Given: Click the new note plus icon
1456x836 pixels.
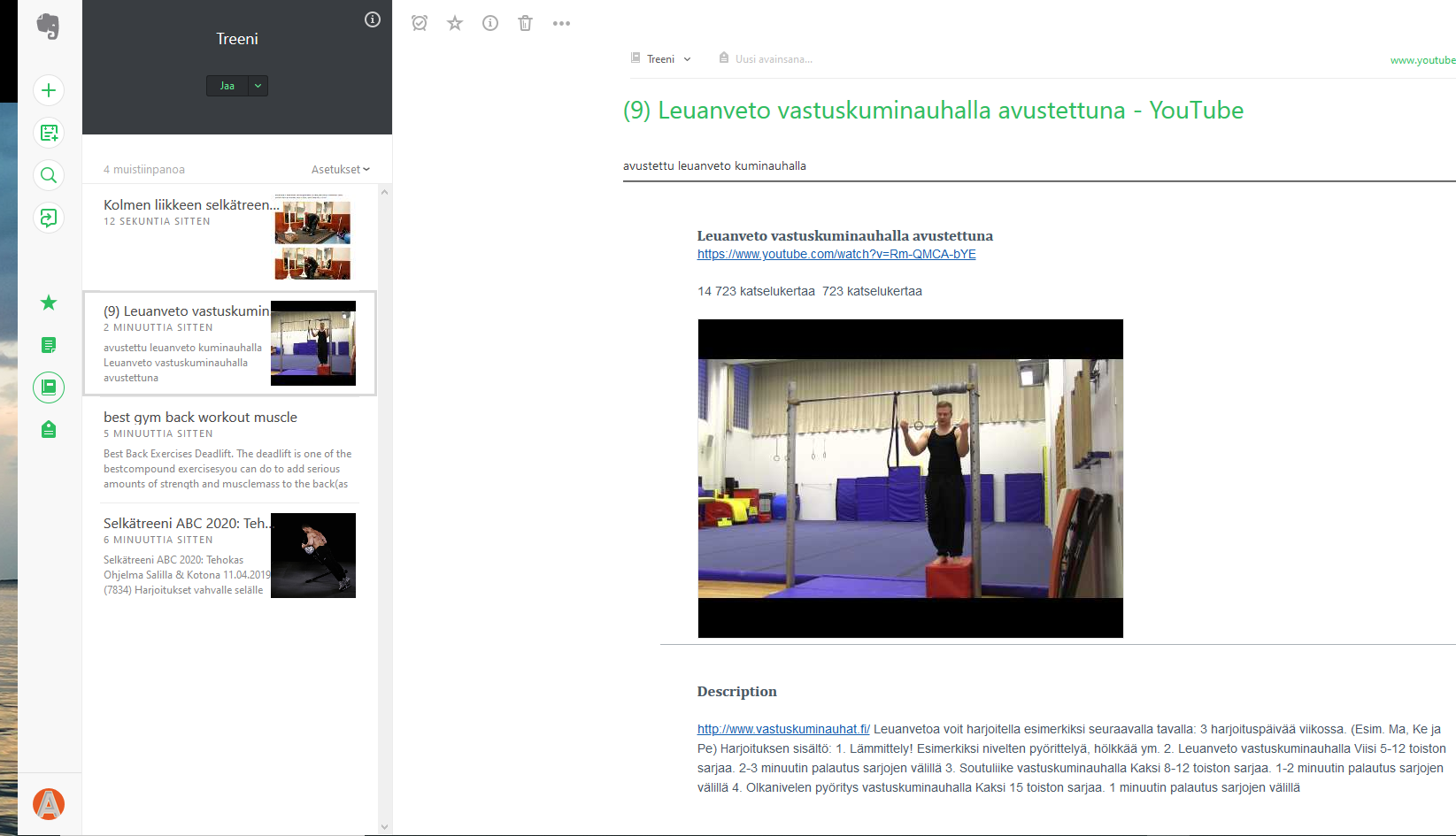Looking at the screenshot, I should click(x=49, y=90).
